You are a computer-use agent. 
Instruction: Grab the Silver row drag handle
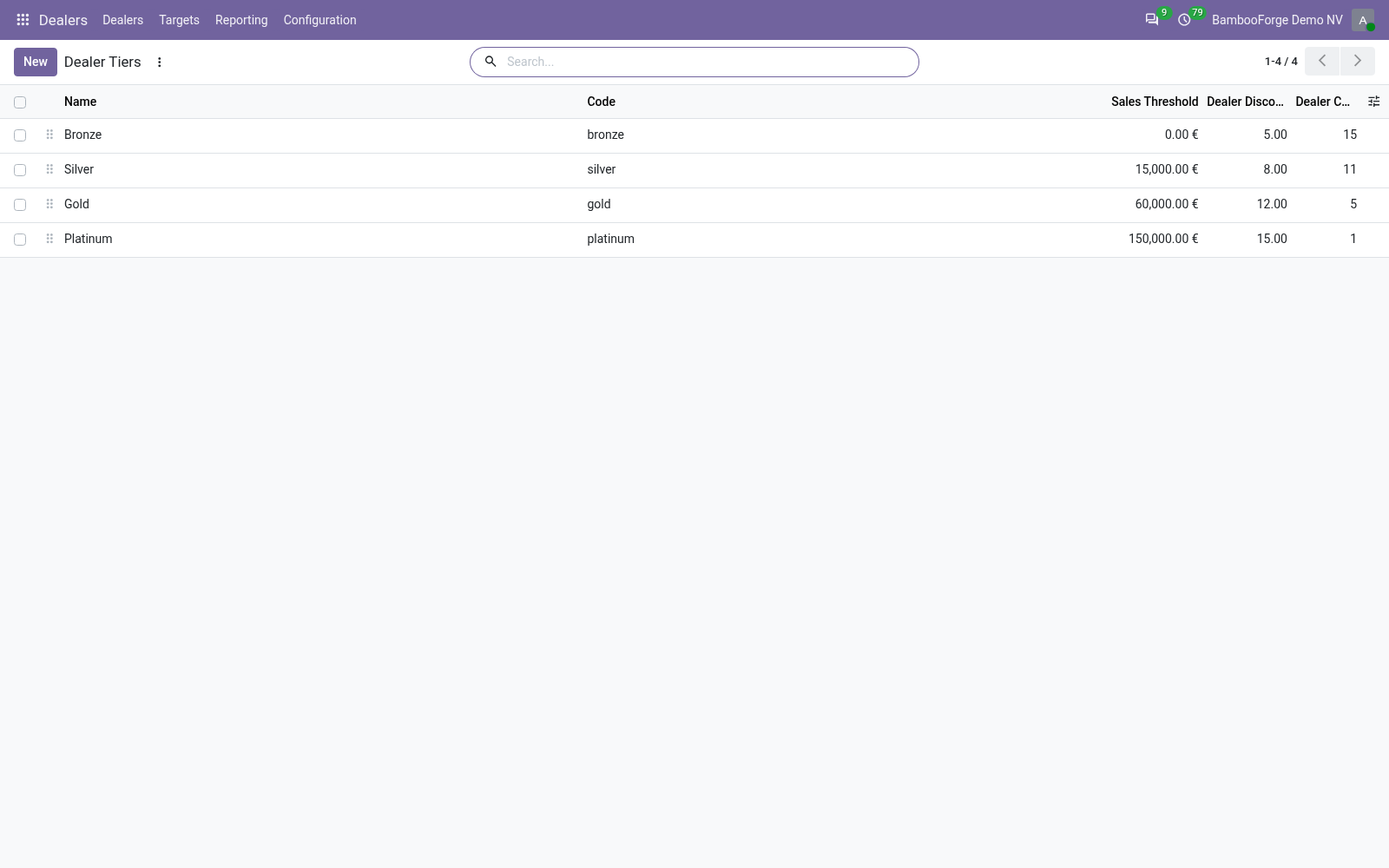[49, 169]
